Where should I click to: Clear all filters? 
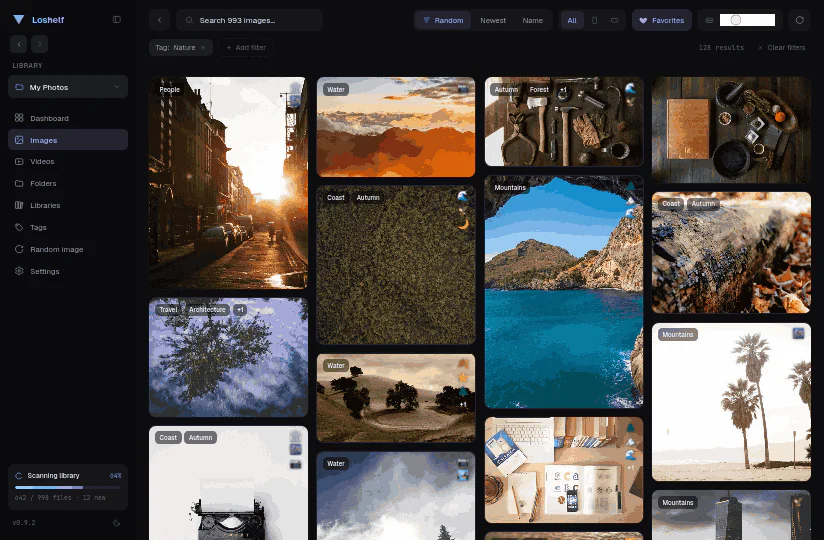point(781,48)
